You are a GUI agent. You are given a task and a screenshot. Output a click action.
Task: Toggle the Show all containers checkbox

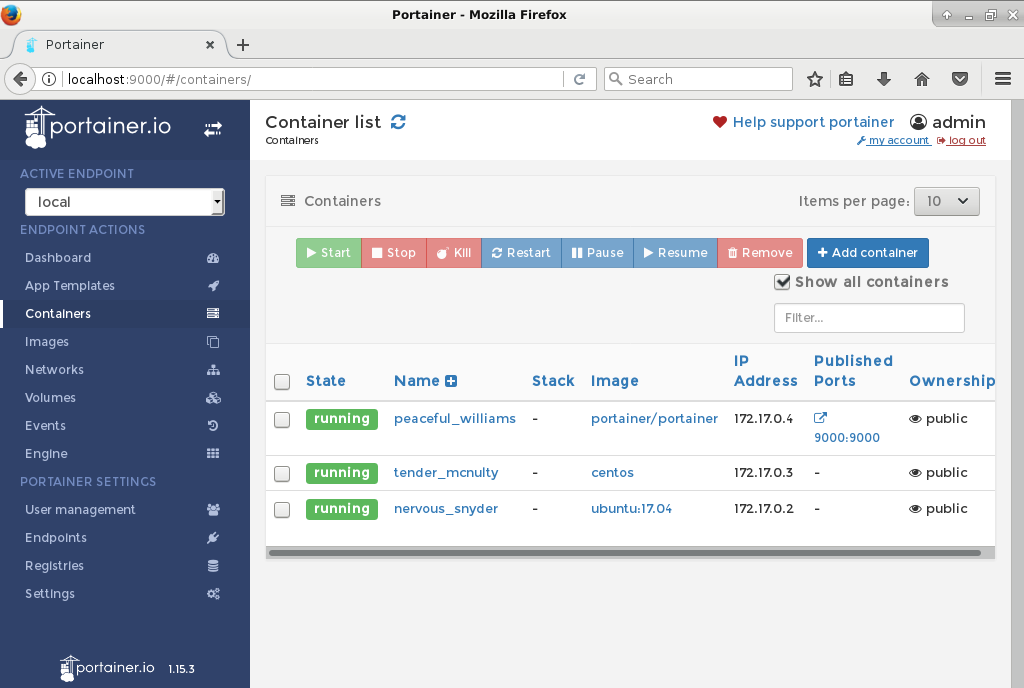tap(782, 282)
